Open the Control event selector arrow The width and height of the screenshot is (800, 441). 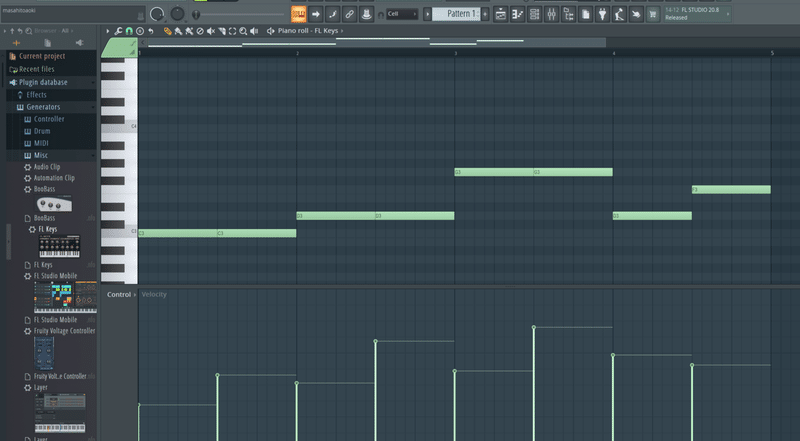[x=135, y=295]
